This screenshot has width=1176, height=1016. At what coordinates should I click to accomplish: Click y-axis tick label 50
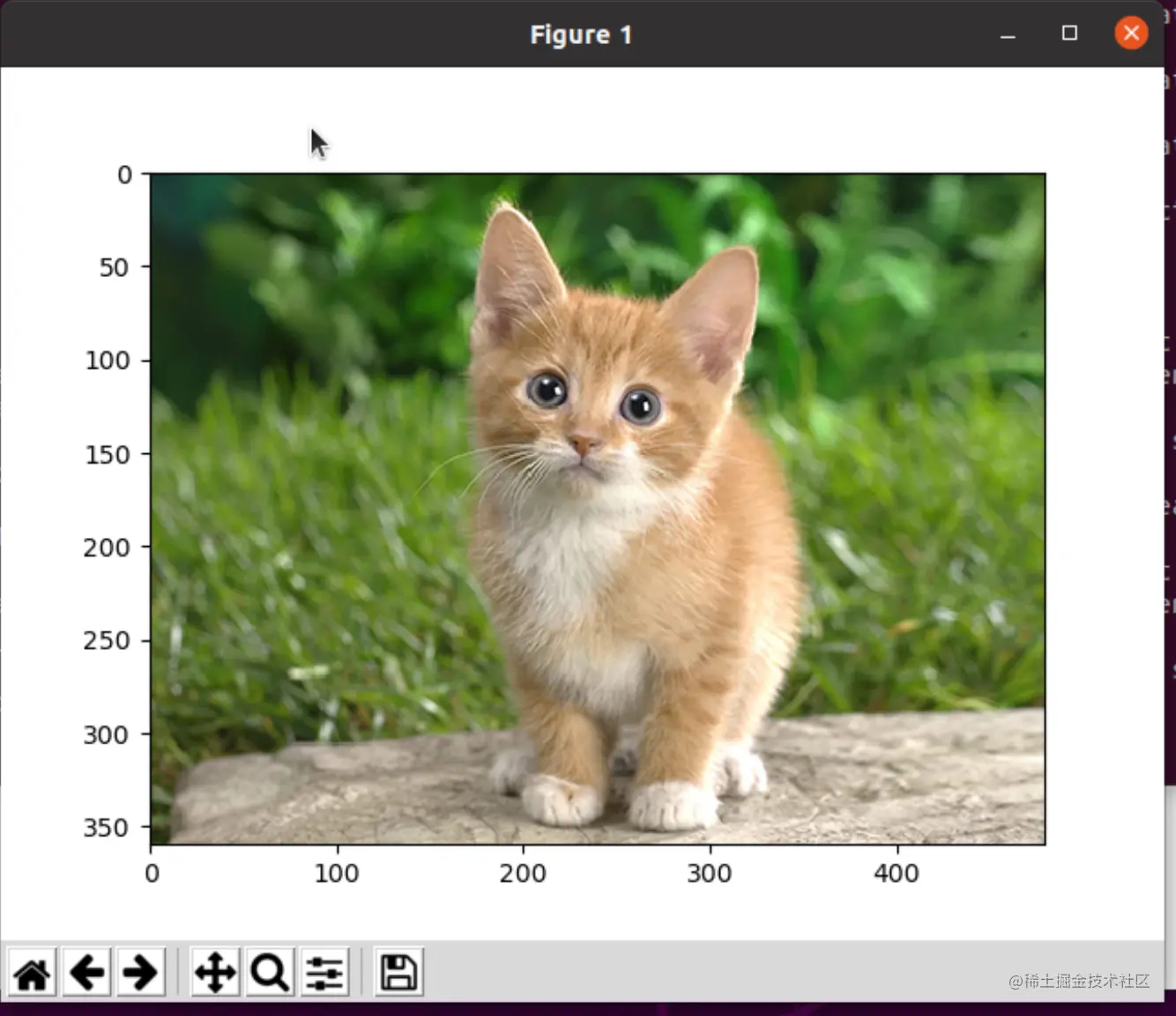click(114, 267)
